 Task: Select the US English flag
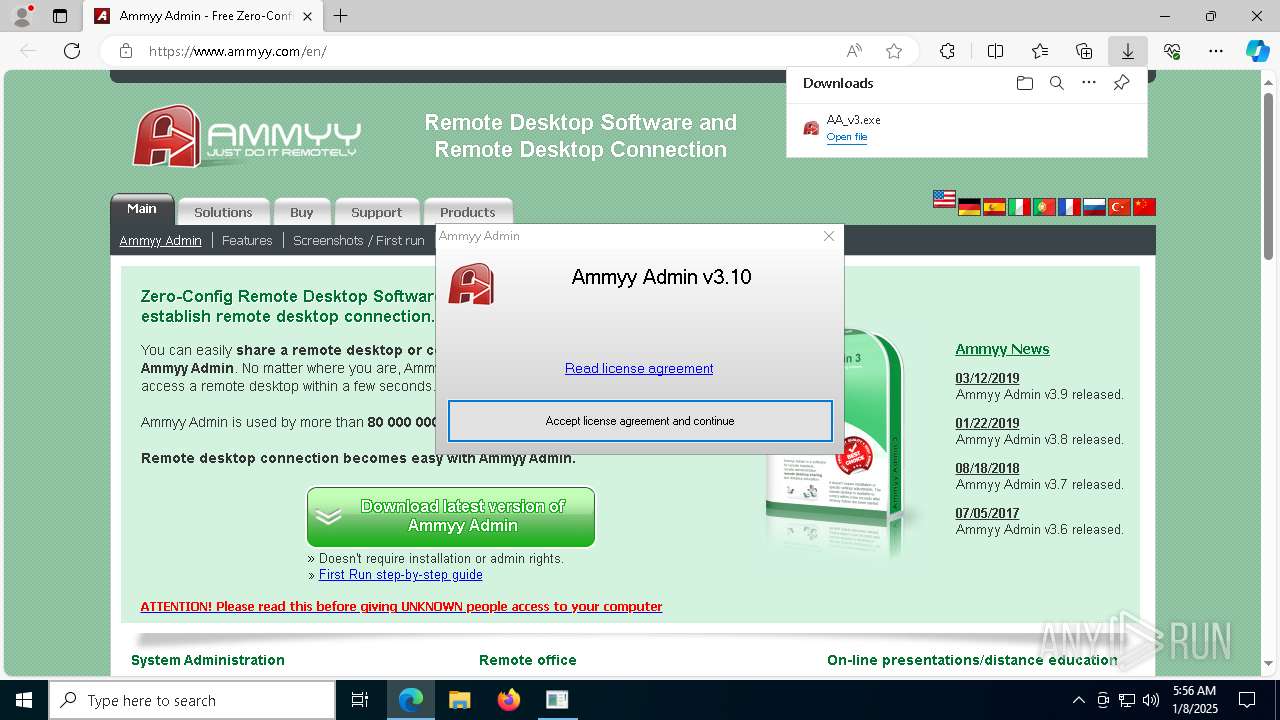click(x=944, y=199)
